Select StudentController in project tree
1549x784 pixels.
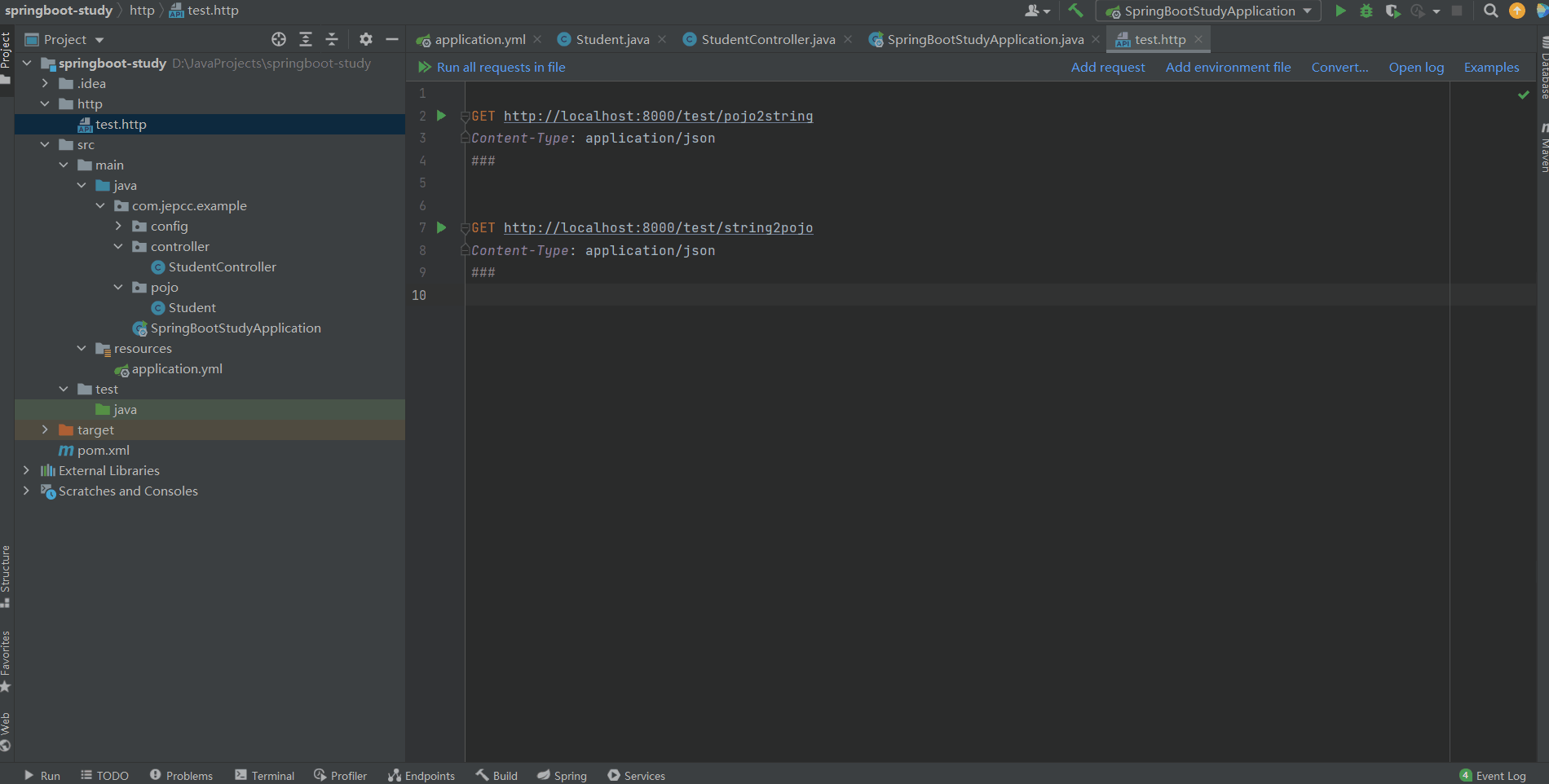point(222,266)
